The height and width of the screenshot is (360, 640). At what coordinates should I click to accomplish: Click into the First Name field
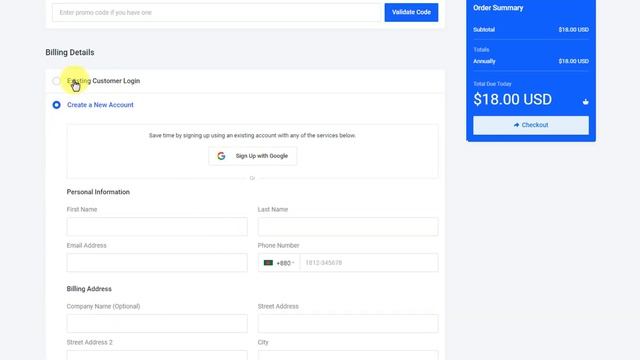point(157,227)
